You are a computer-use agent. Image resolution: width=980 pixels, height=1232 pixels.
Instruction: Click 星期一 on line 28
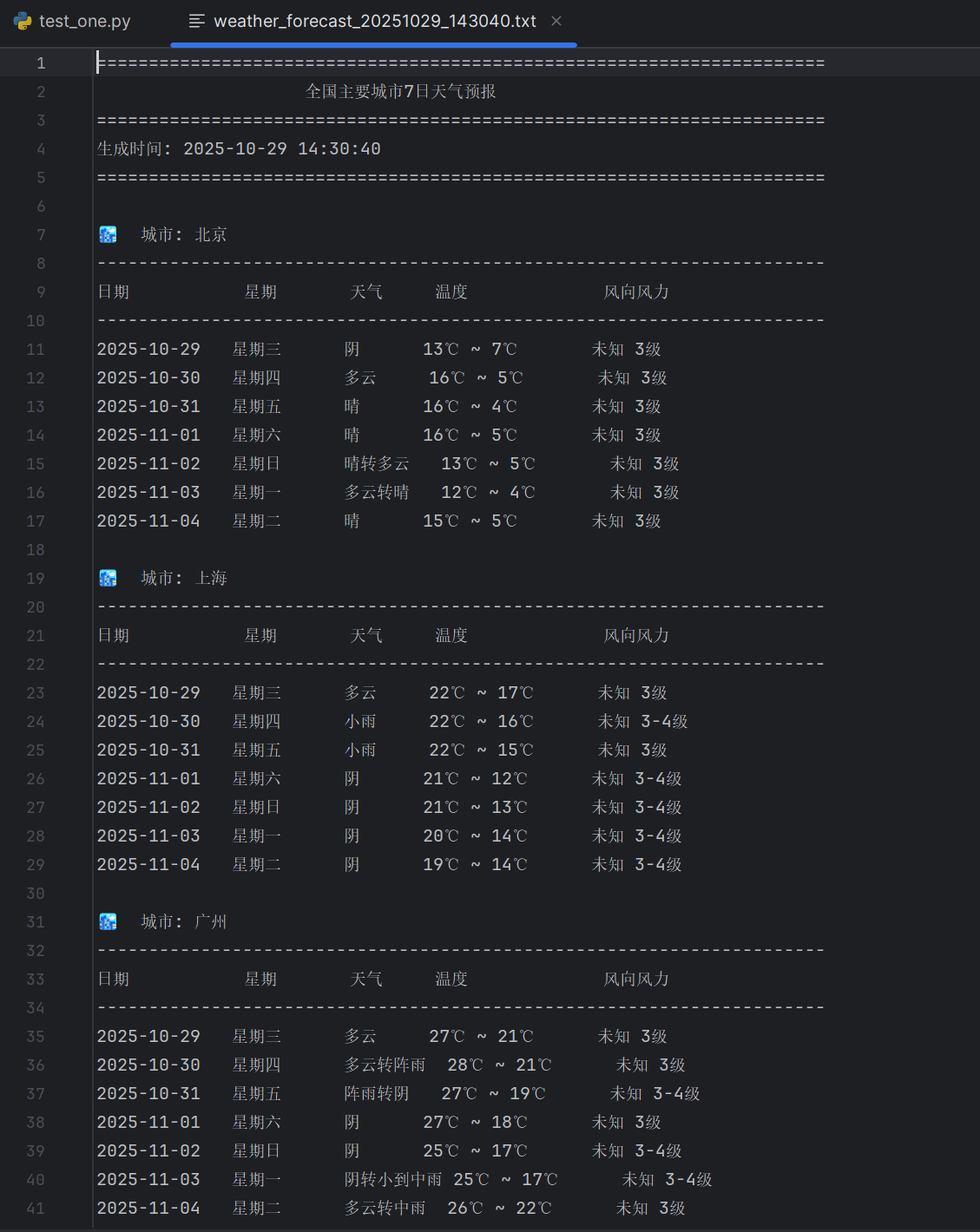point(257,836)
